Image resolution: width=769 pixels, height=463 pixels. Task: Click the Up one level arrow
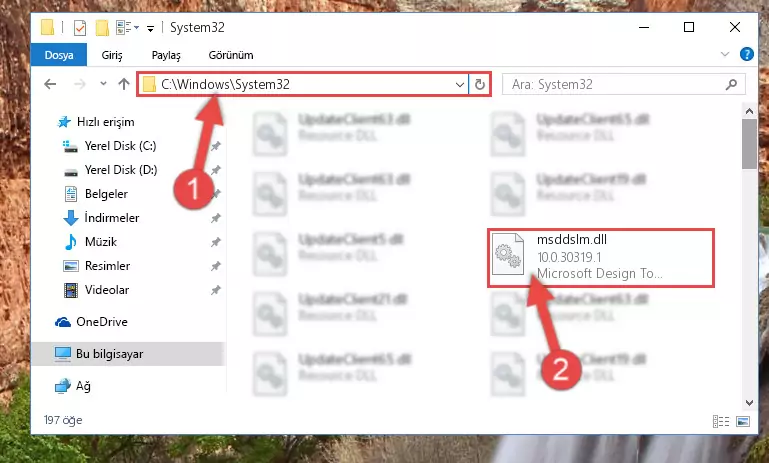click(x=124, y=84)
